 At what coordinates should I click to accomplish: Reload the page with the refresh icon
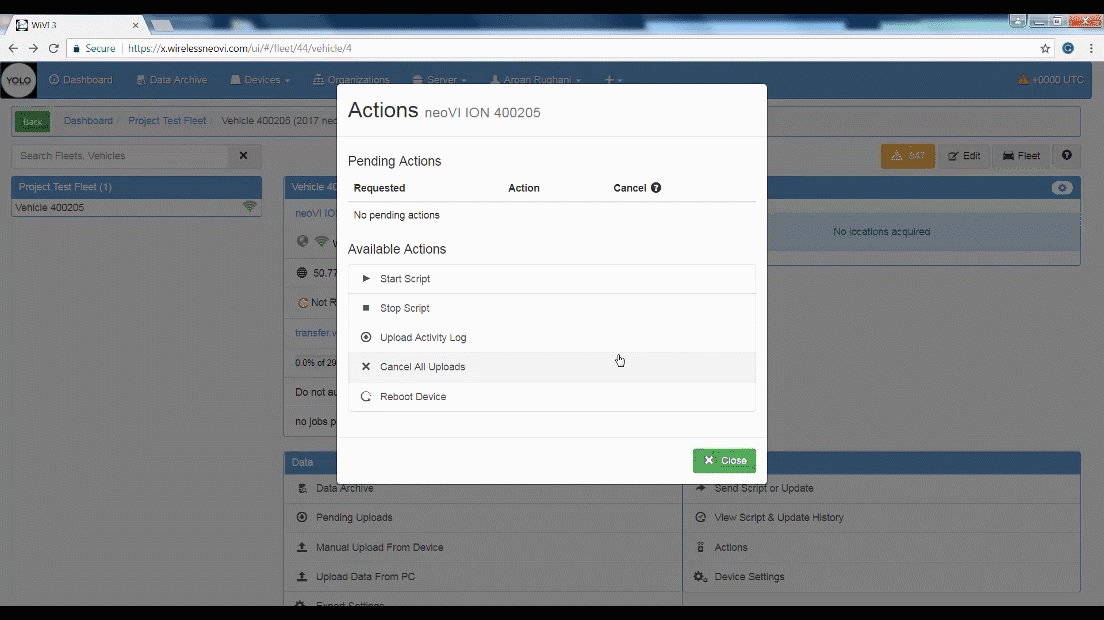pos(54,49)
